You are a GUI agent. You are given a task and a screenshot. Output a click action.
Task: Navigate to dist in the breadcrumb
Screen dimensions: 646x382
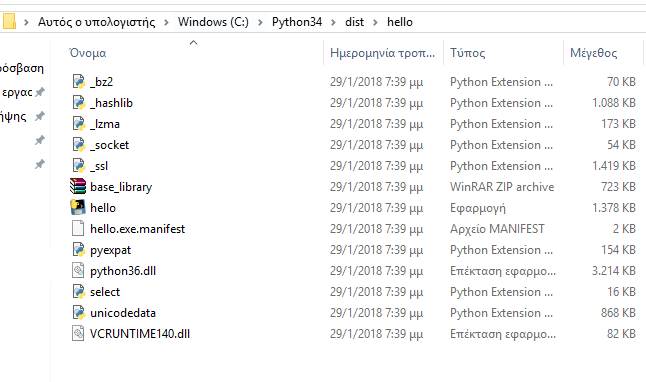pos(354,22)
